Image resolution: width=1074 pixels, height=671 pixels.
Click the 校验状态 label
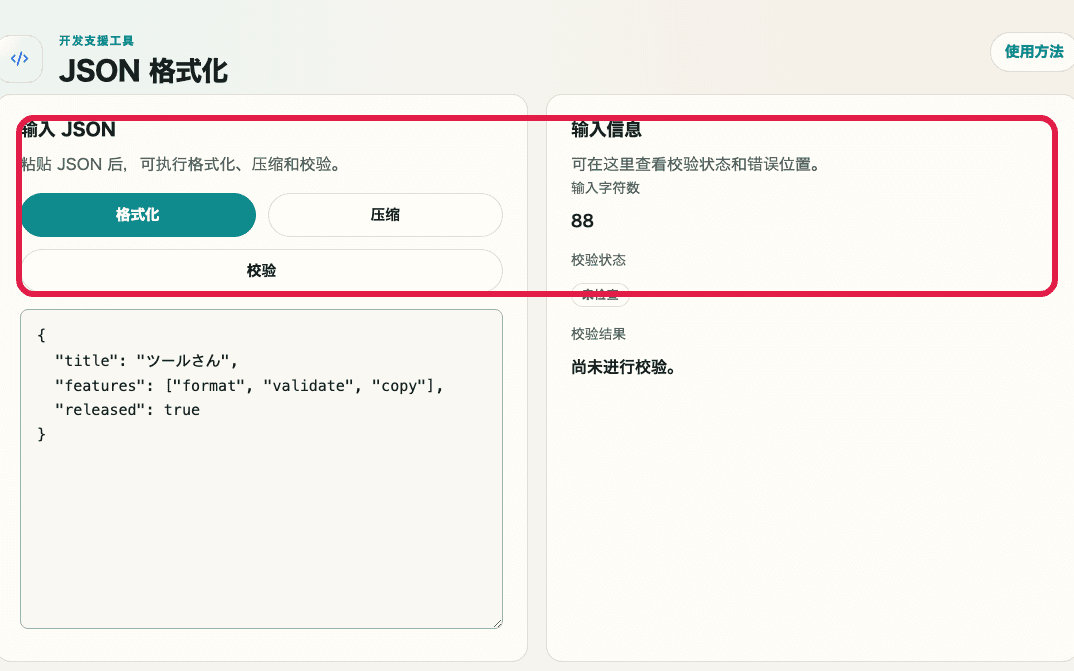pyautogui.click(x=597, y=259)
